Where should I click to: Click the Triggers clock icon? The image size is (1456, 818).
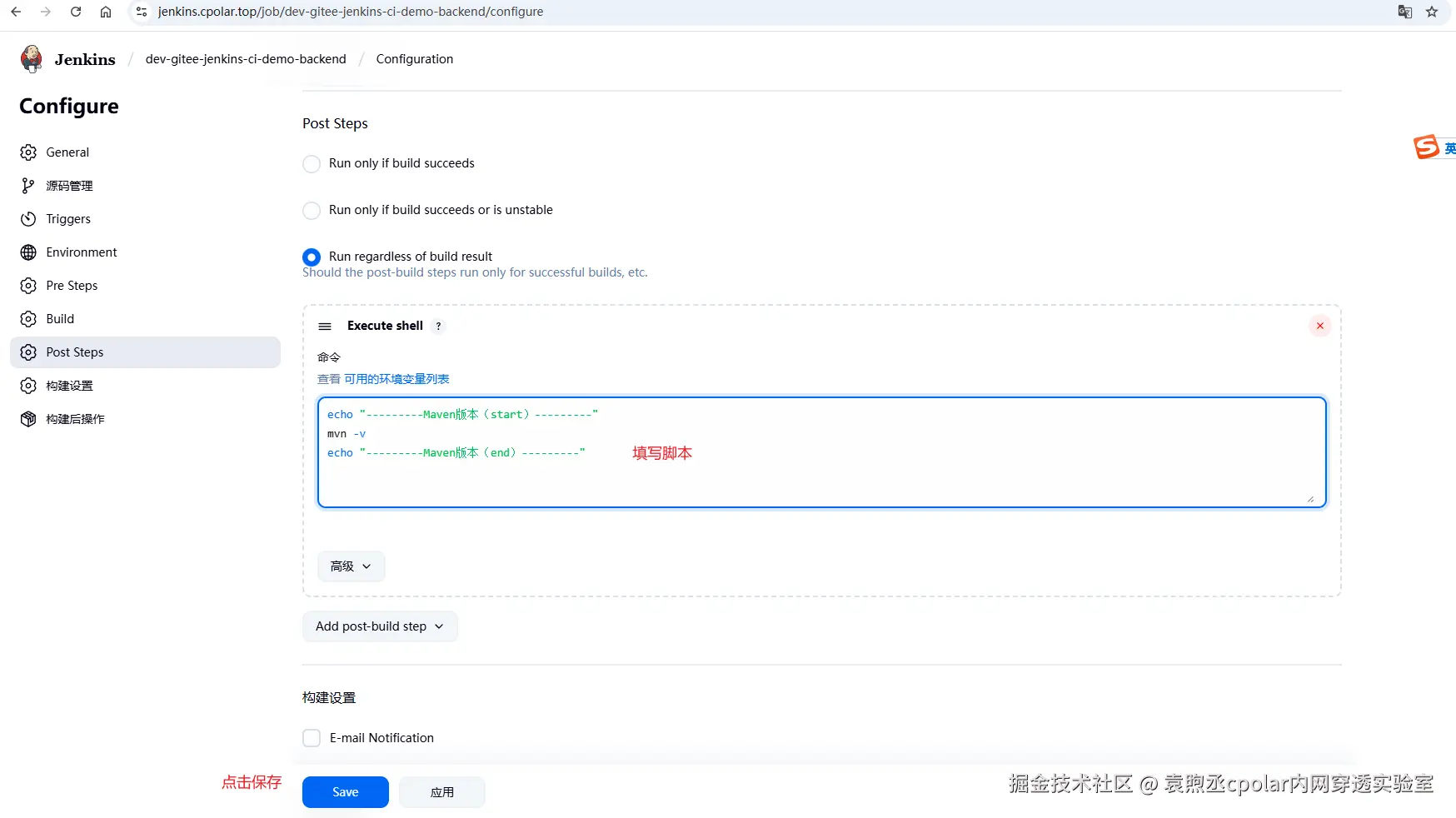[28, 219]
